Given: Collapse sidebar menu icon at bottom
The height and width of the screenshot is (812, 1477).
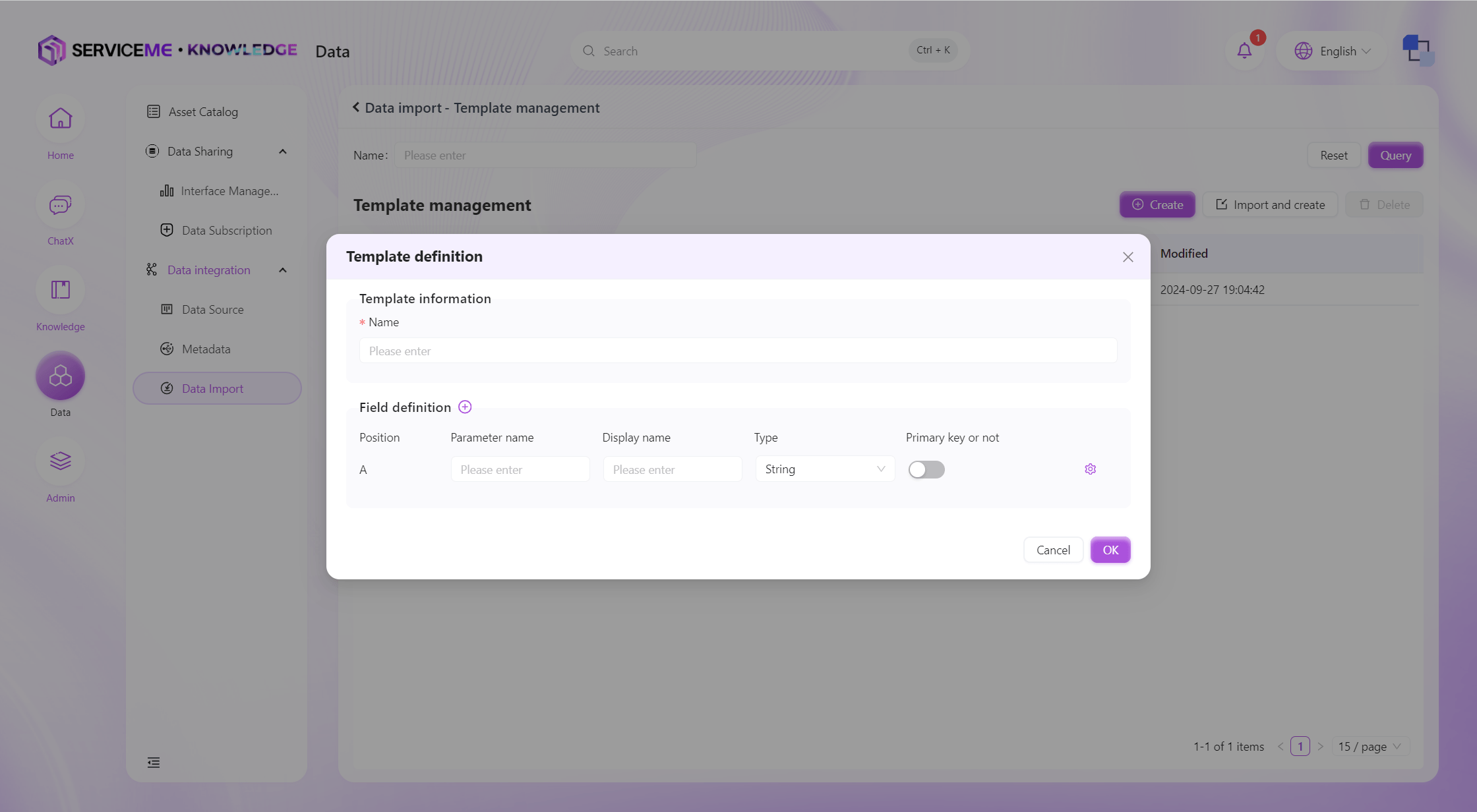Looking at the screenshot, I should click(x=154, y=763).
